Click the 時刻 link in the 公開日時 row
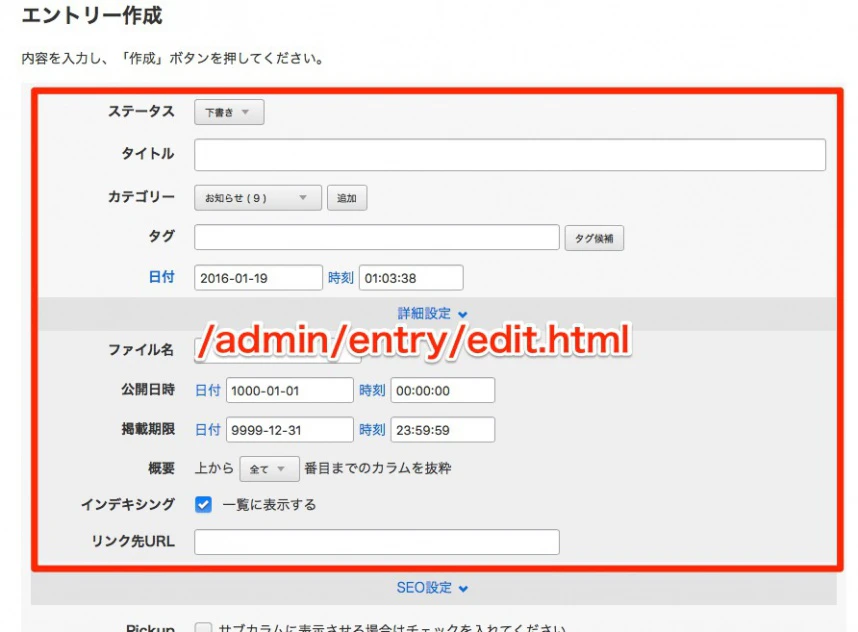Screen dimensions: 858x632 point(372,390)
